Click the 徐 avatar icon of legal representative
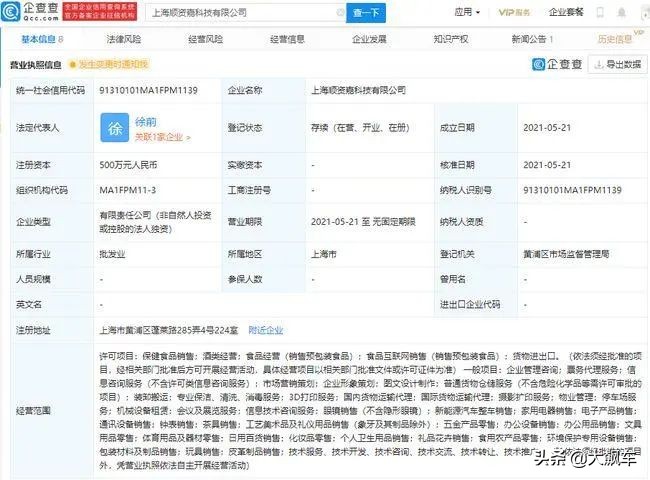650x480 pixels. point(114,128)
